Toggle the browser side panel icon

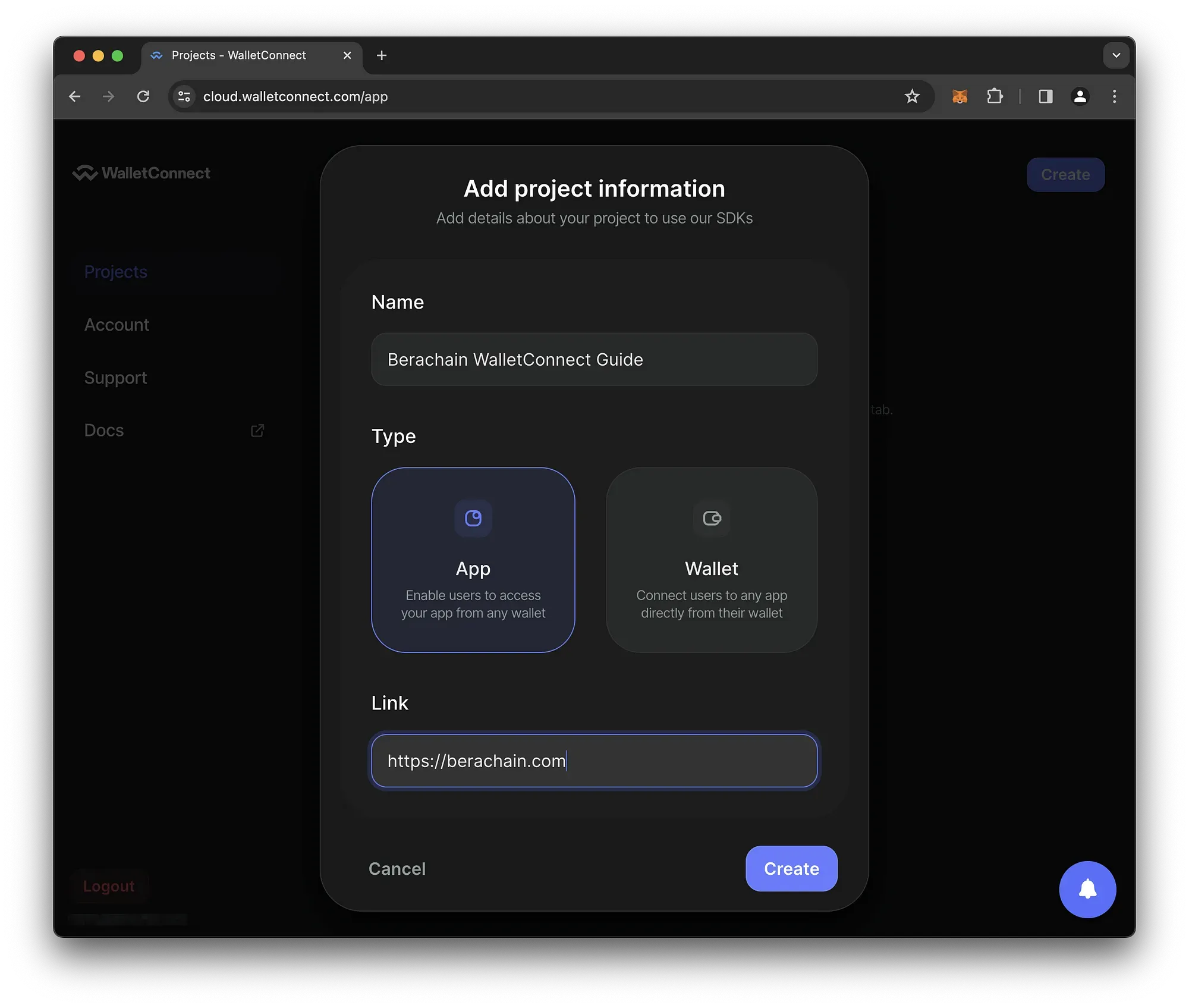pos(1046,96)
